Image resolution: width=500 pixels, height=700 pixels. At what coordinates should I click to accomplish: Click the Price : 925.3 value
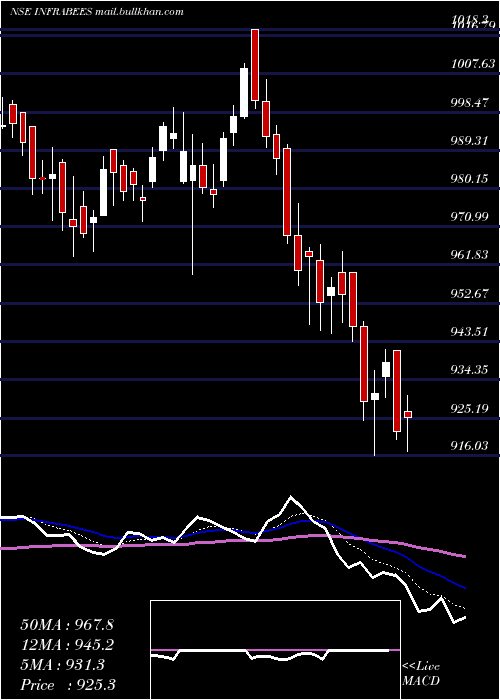70,685
